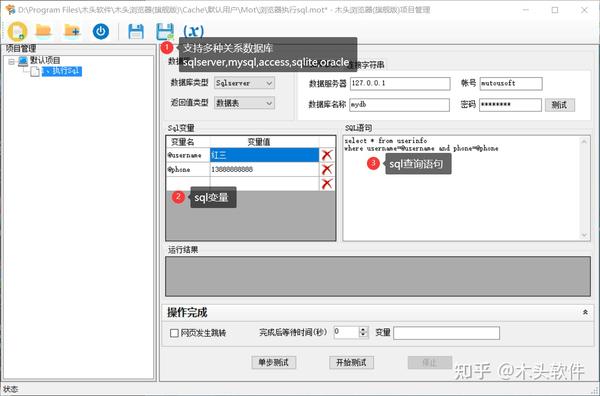Collapse the 默认项目 tree node
The width and height of the screenshot is (600, 396).
(x=11, y=61)
